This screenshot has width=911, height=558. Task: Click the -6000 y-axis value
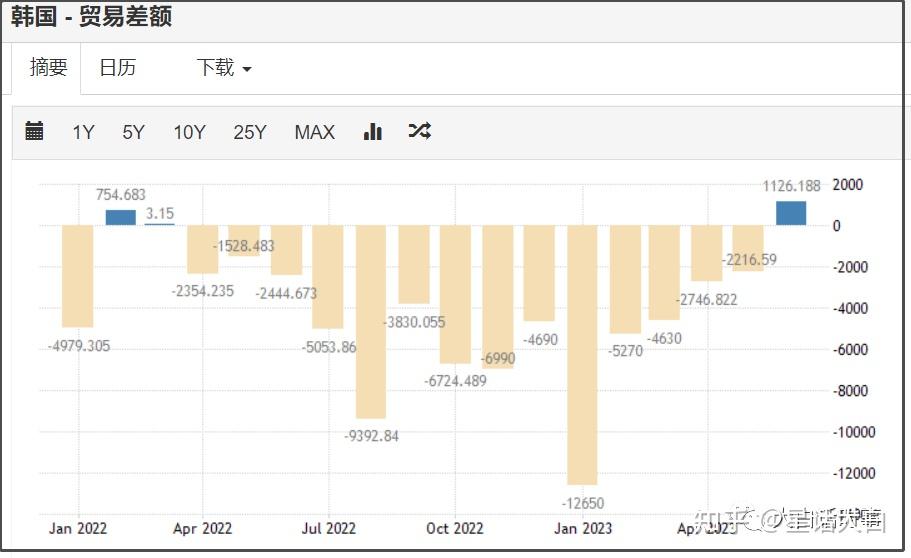click(x=851, y=349)
